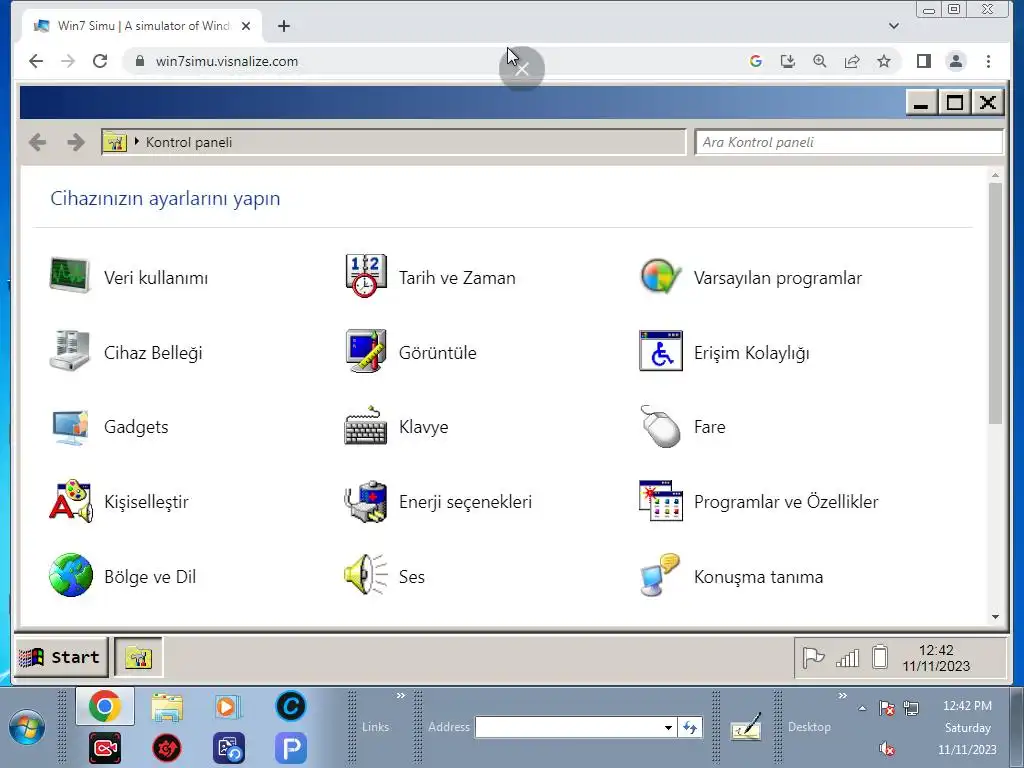
Task: Click the media player taskbar icon
Action: click(x=228, y=707)
